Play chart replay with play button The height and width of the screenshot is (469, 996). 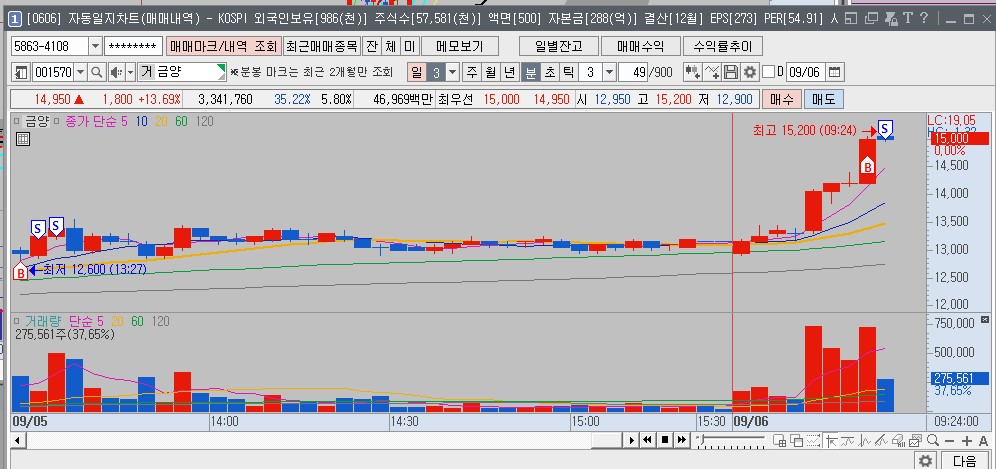[x=631, y=440]
